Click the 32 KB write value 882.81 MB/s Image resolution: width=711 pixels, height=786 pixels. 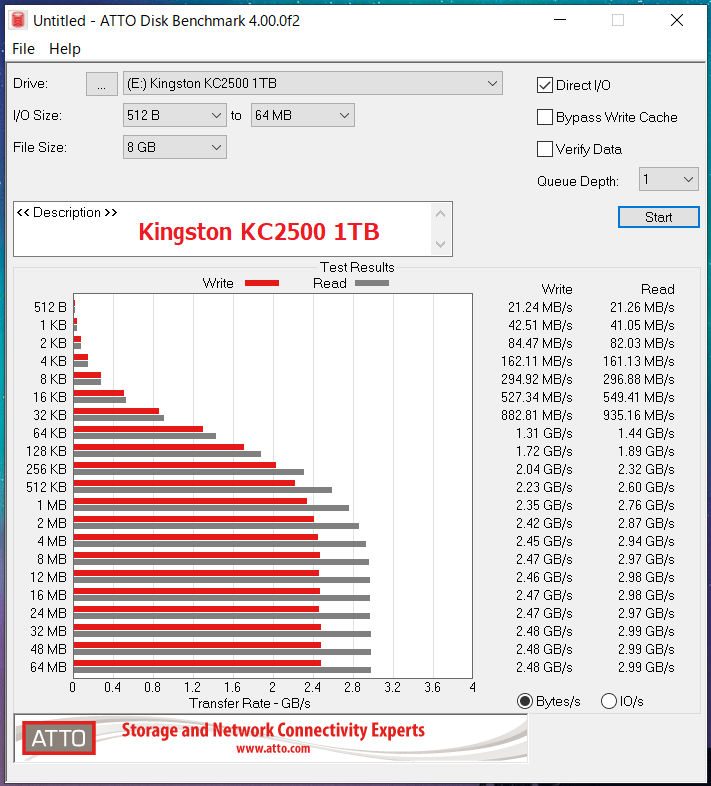(537, 415)
